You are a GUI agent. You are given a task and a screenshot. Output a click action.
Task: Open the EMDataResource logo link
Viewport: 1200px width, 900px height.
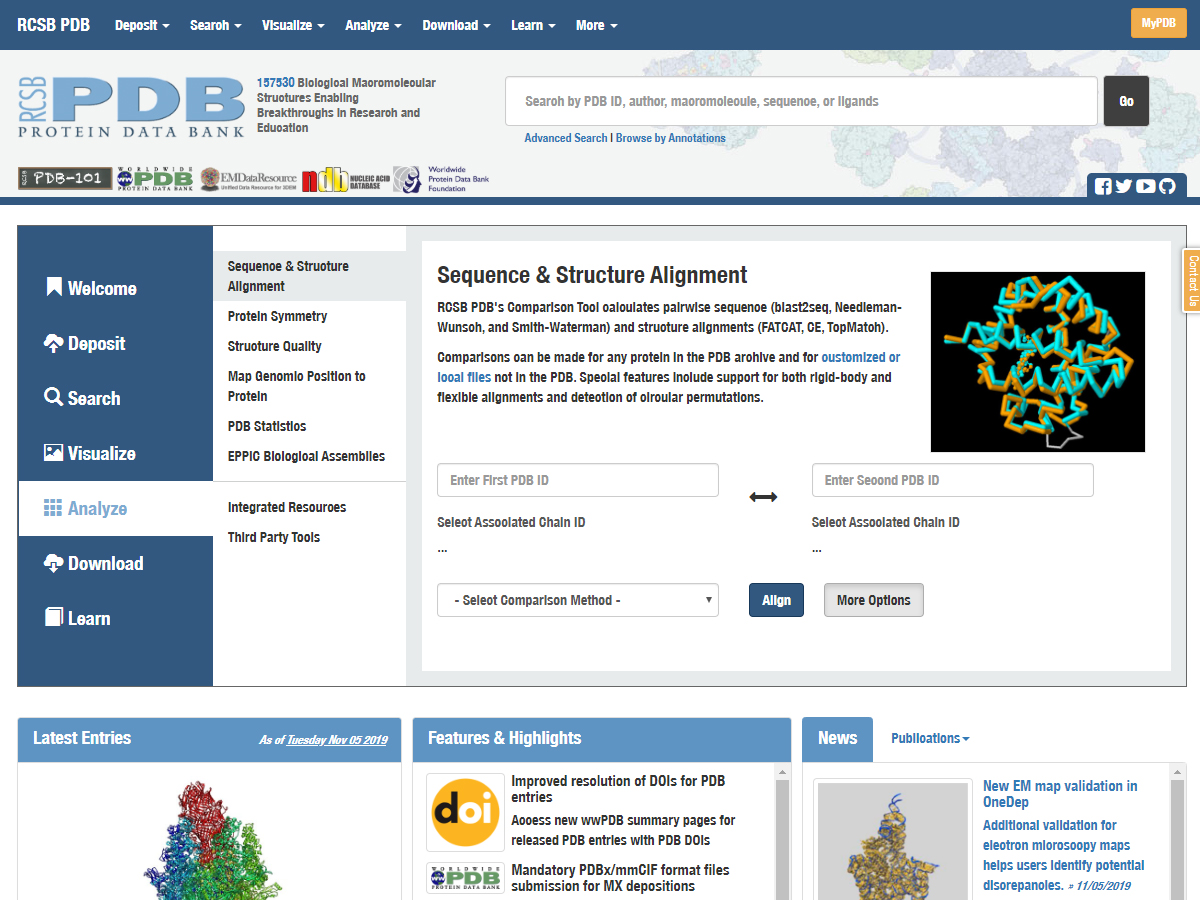tap(247, 179)
